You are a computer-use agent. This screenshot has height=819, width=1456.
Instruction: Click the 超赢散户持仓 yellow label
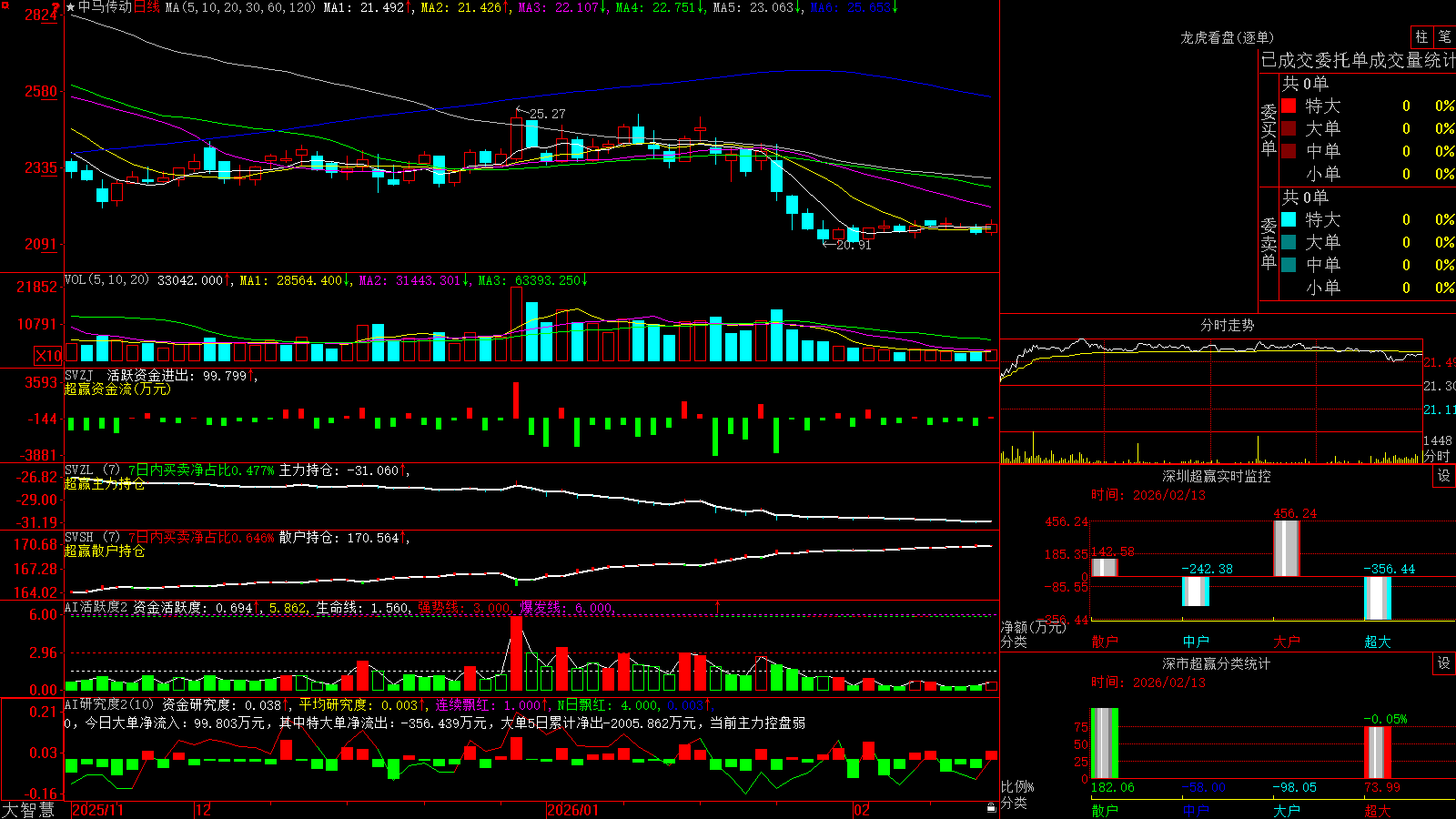(x=105, y=551)
